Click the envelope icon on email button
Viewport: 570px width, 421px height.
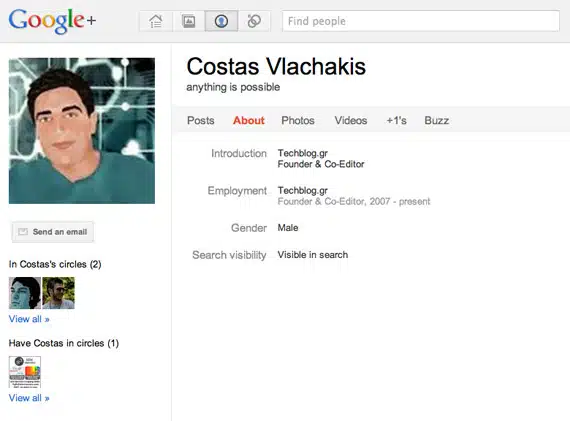pos(23,232)
